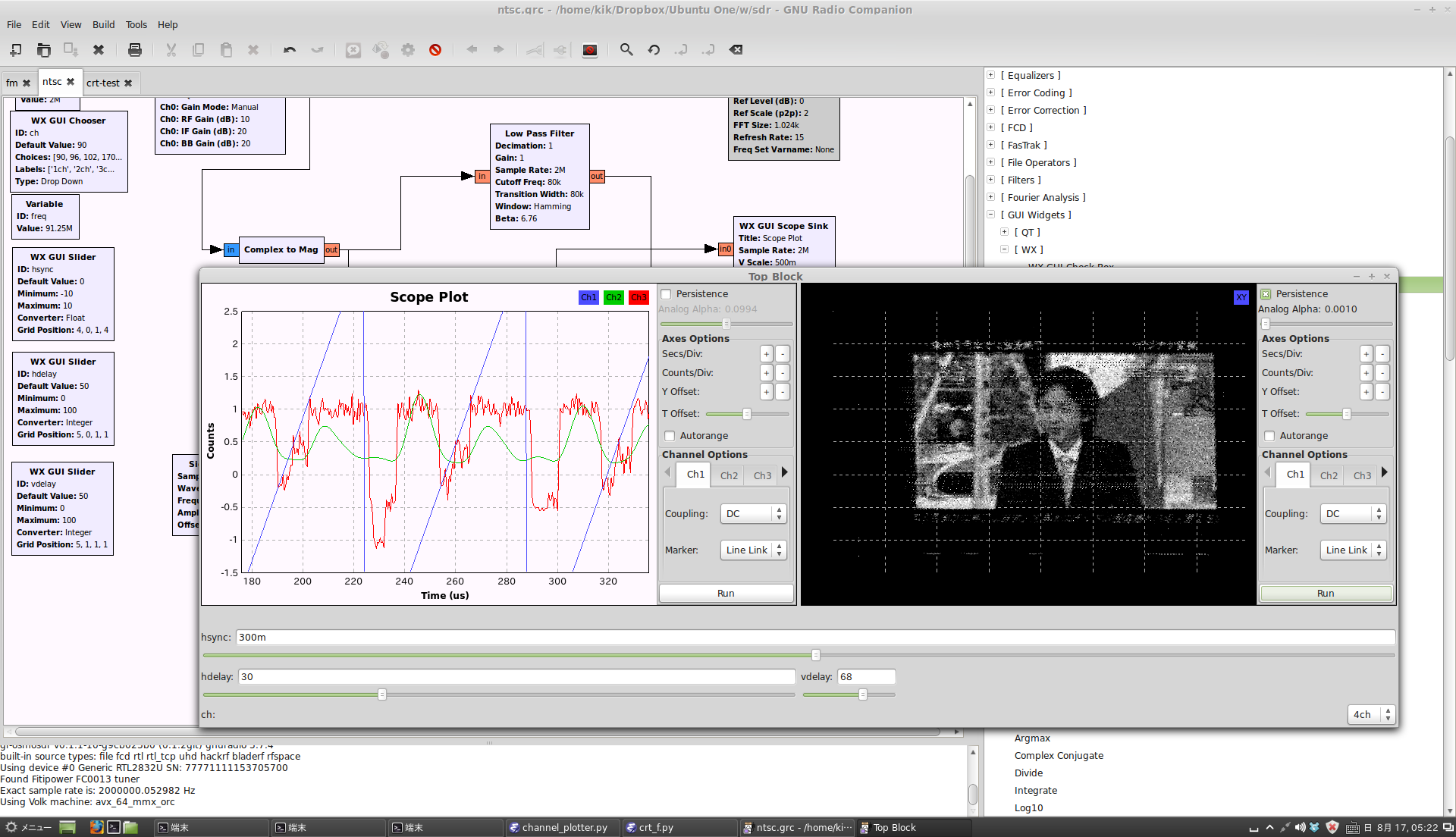The image size is (1456, 837).
Task: Enable Persistence checkbox in Scope Plot
Action: 667,294
